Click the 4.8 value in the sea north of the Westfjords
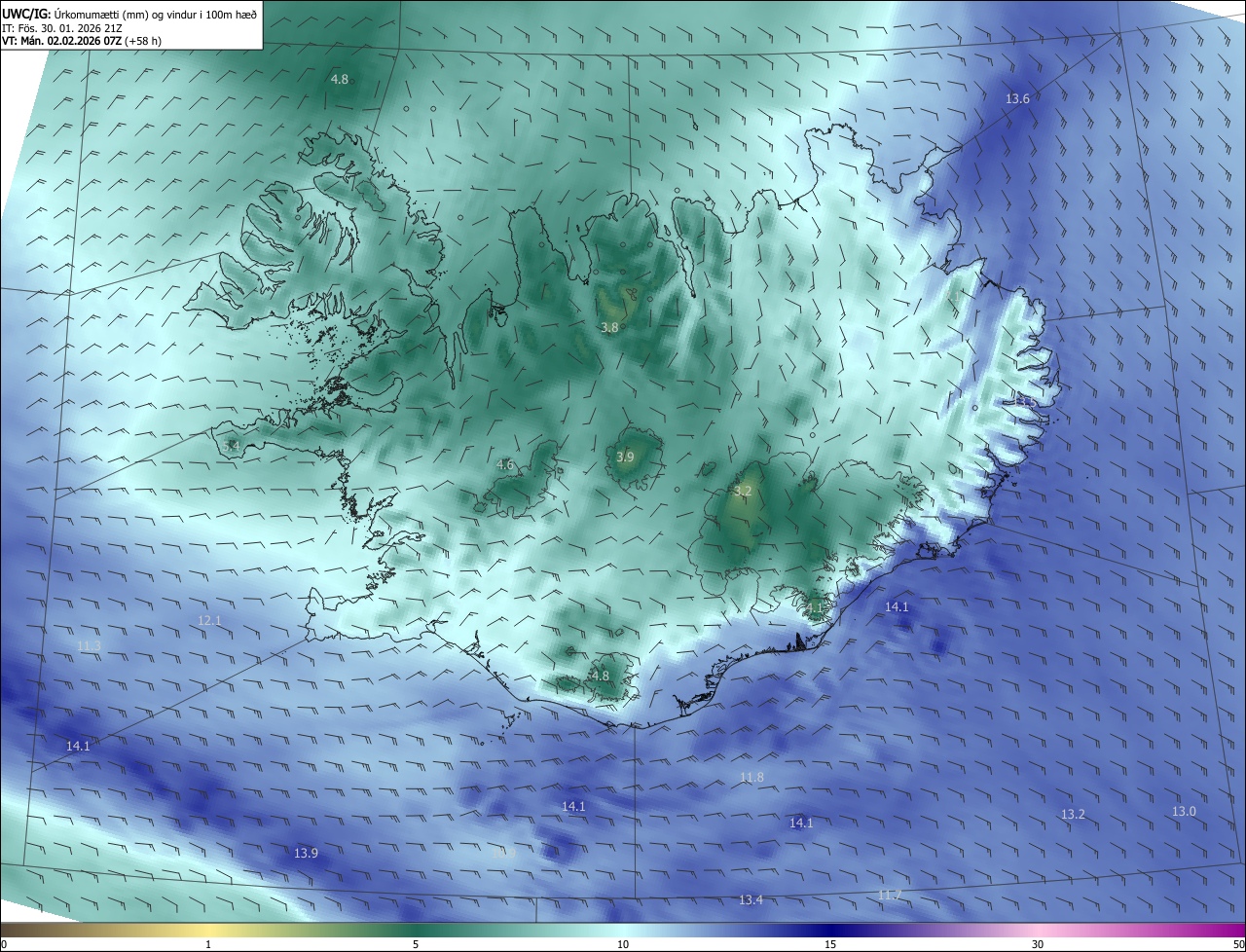Screen dimensions: 1246x952 click(x=340, y=79)
